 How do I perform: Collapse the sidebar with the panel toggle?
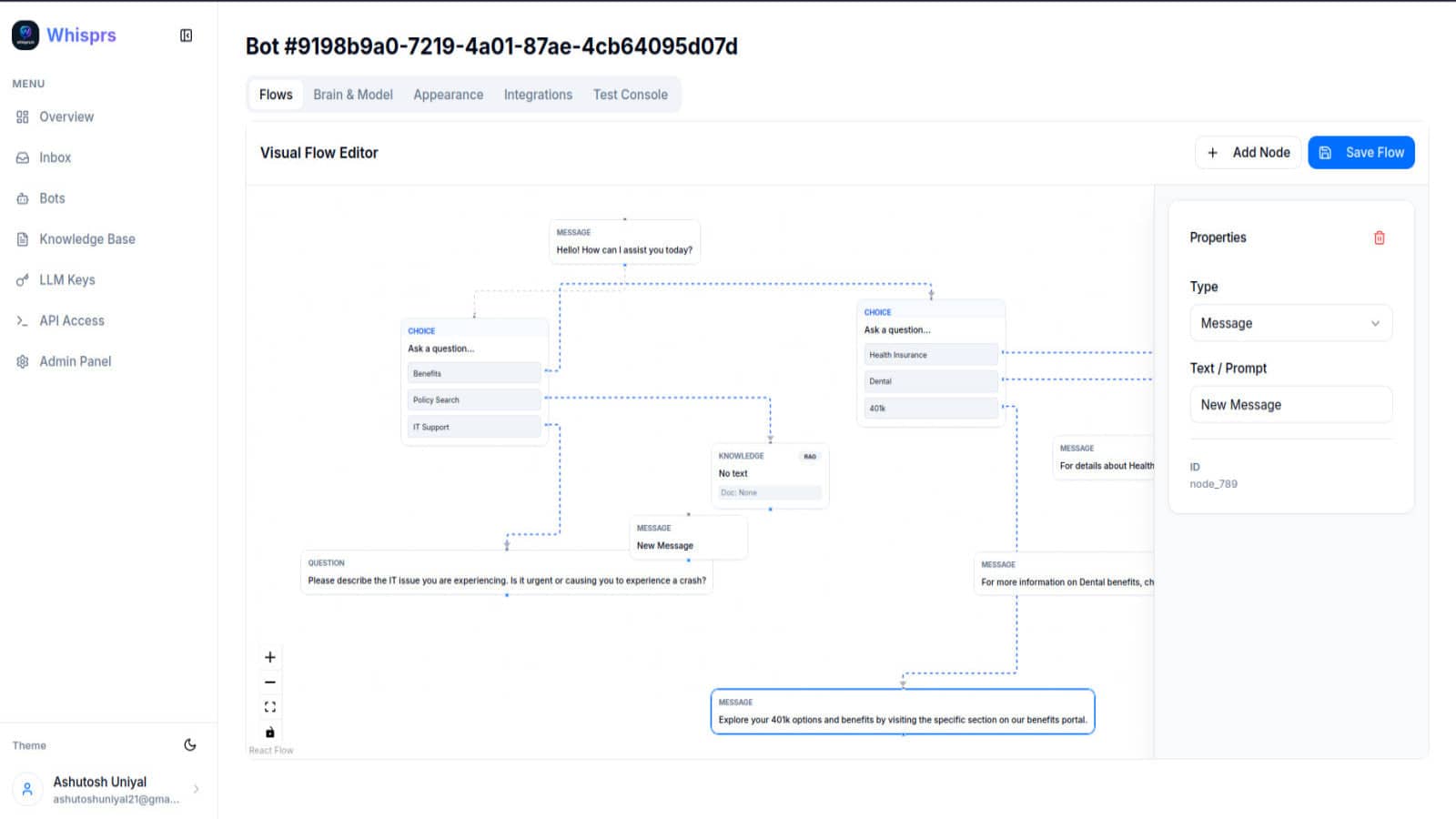click(x=186, y=35)
